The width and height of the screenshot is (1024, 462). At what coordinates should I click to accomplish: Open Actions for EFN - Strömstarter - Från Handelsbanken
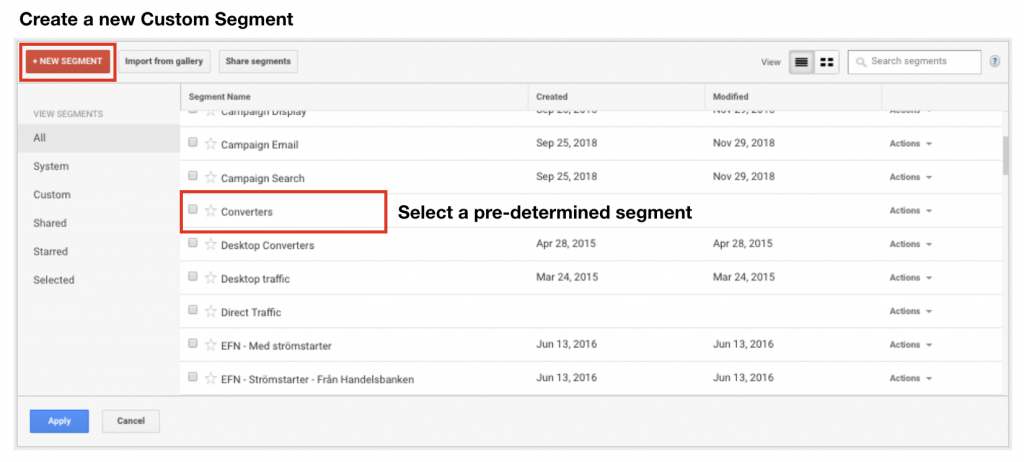[910, 378]
